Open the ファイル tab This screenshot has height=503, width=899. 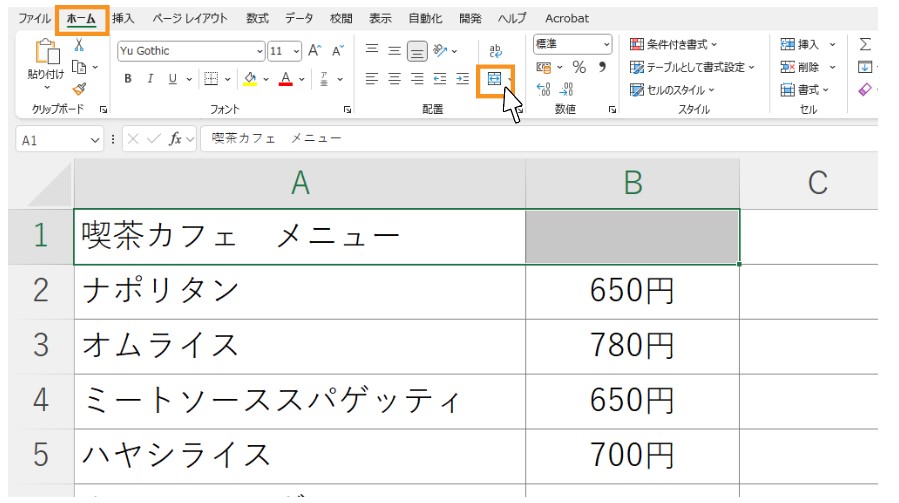point(34,18)
